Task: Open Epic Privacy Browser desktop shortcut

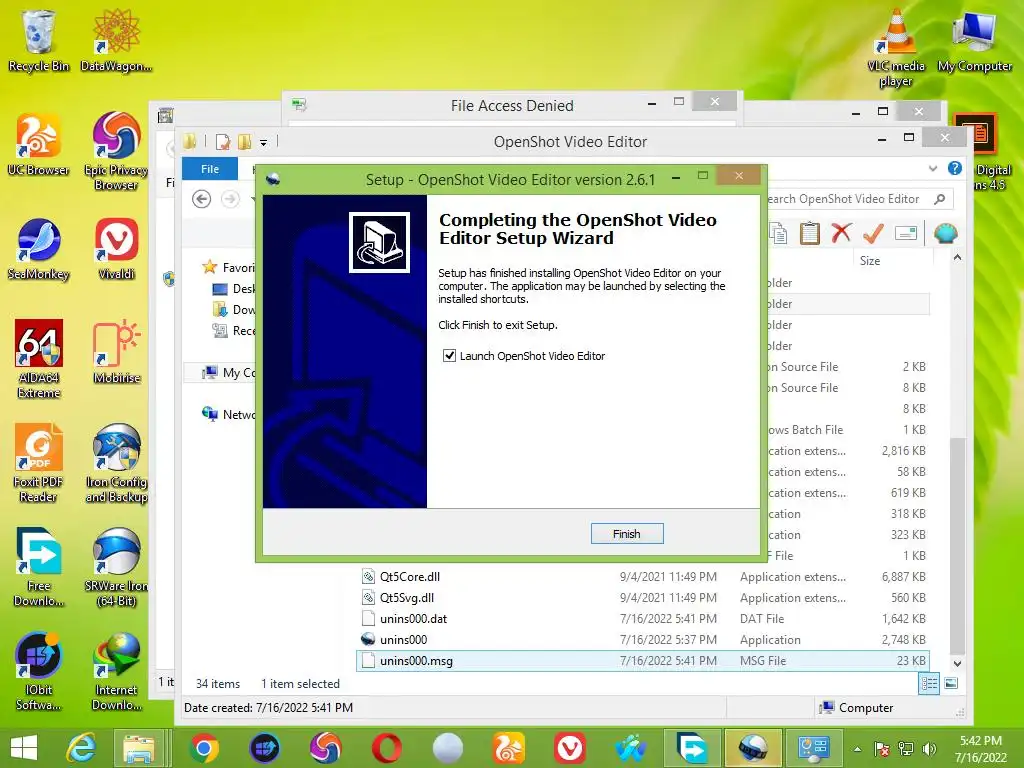Action: point(116,152)
